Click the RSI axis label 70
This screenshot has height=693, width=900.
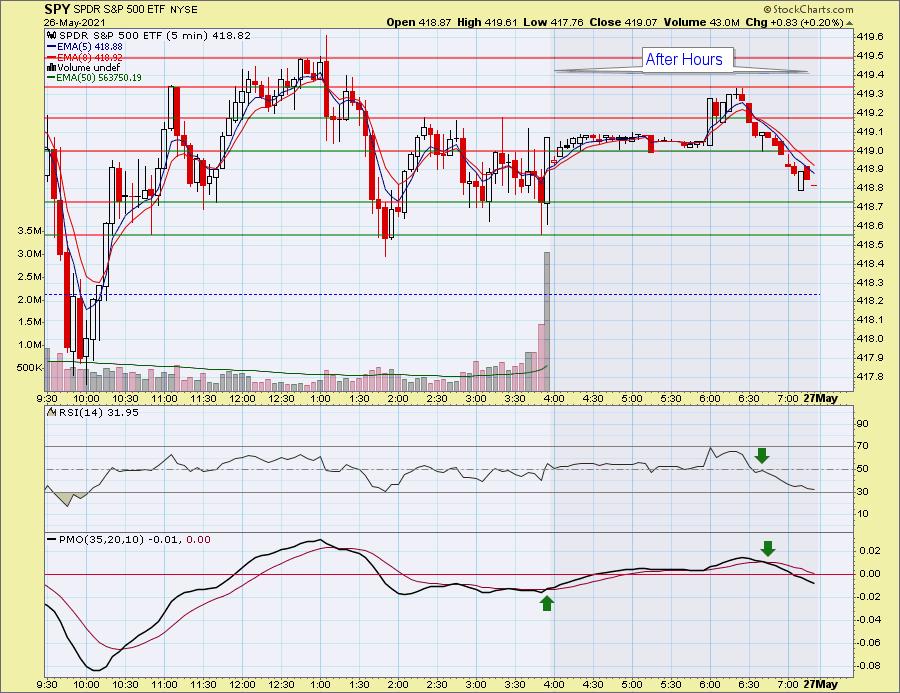click(862, 446)
